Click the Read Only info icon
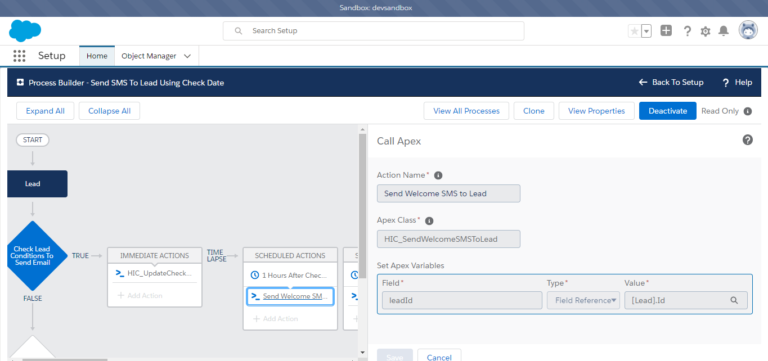 point(747,111)
